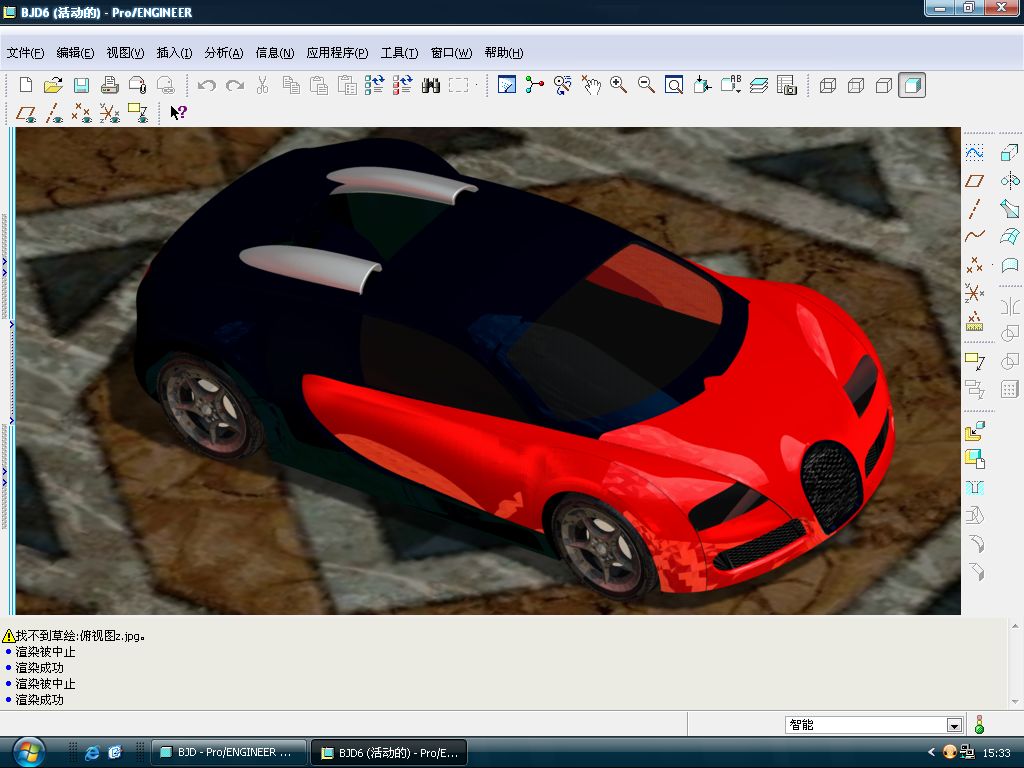Screen dimensions: 1024x768
Task: Switch to no hidden display
Action: pos(884,85)
